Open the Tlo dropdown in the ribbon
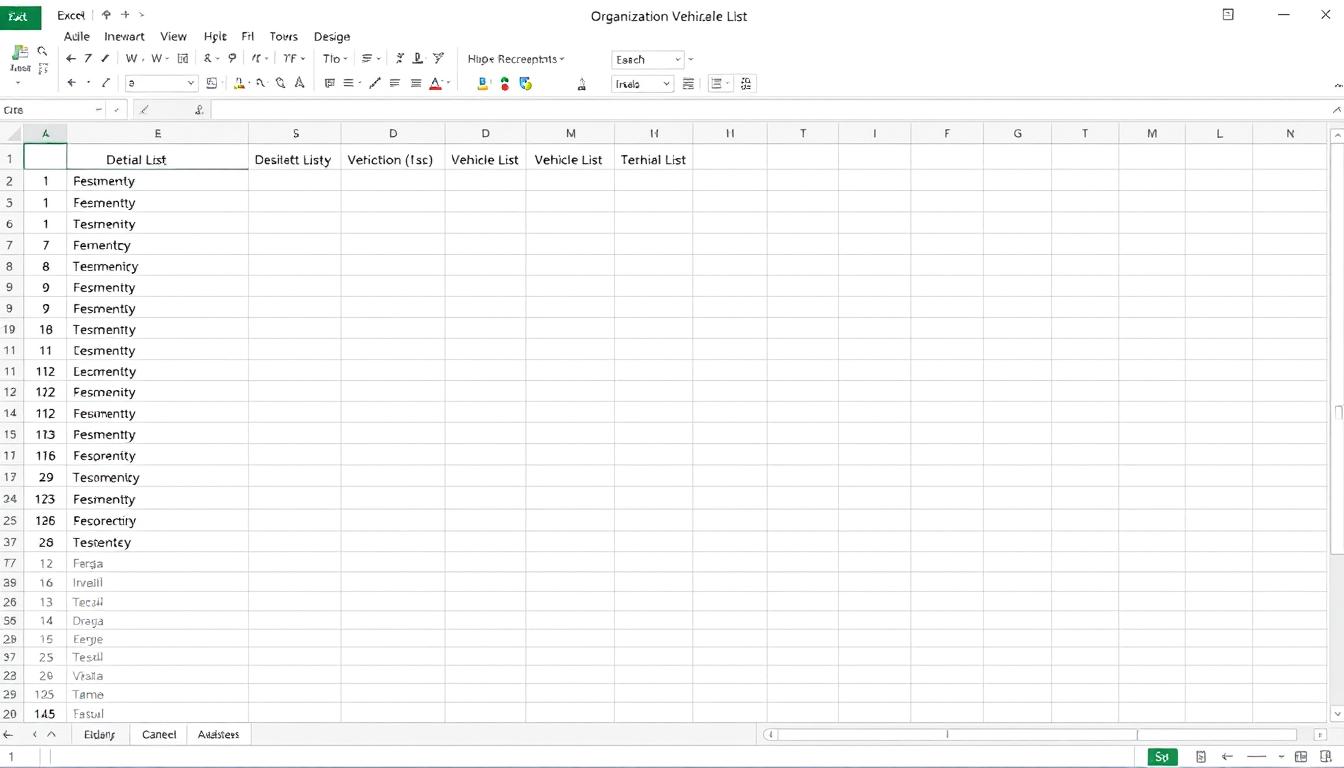The width and height of the screenshot is (1344, 768). (x=335, y=59)
